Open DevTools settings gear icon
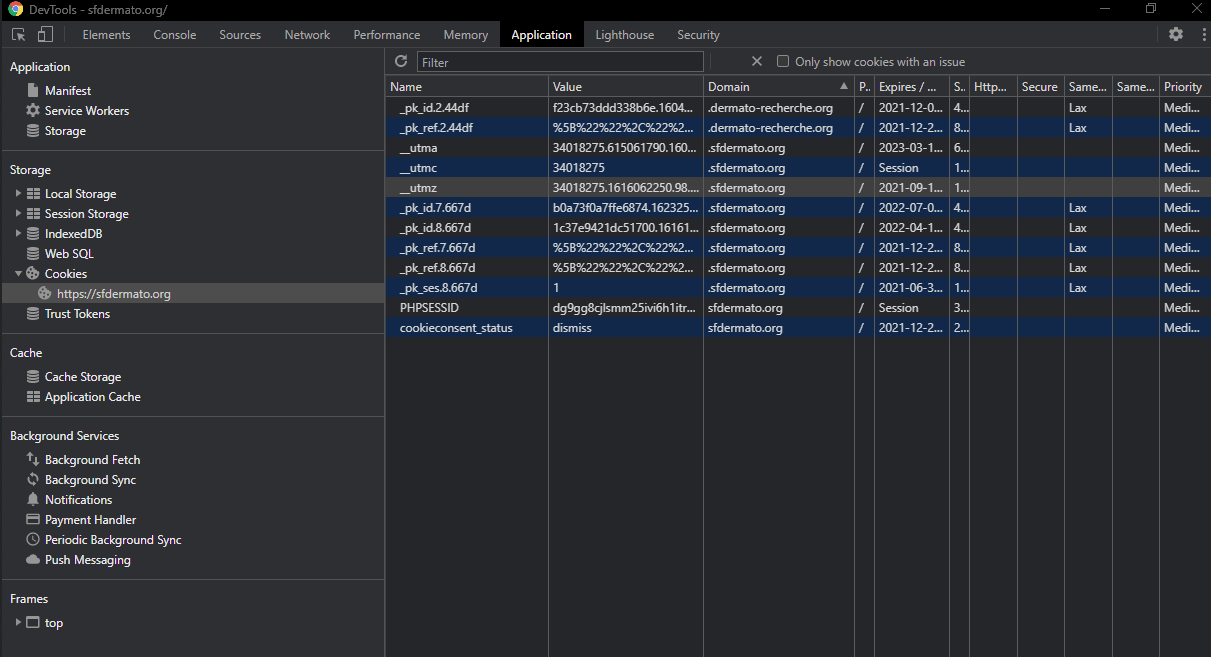This screenshot has height=657, width=1211. point(1176,34)
